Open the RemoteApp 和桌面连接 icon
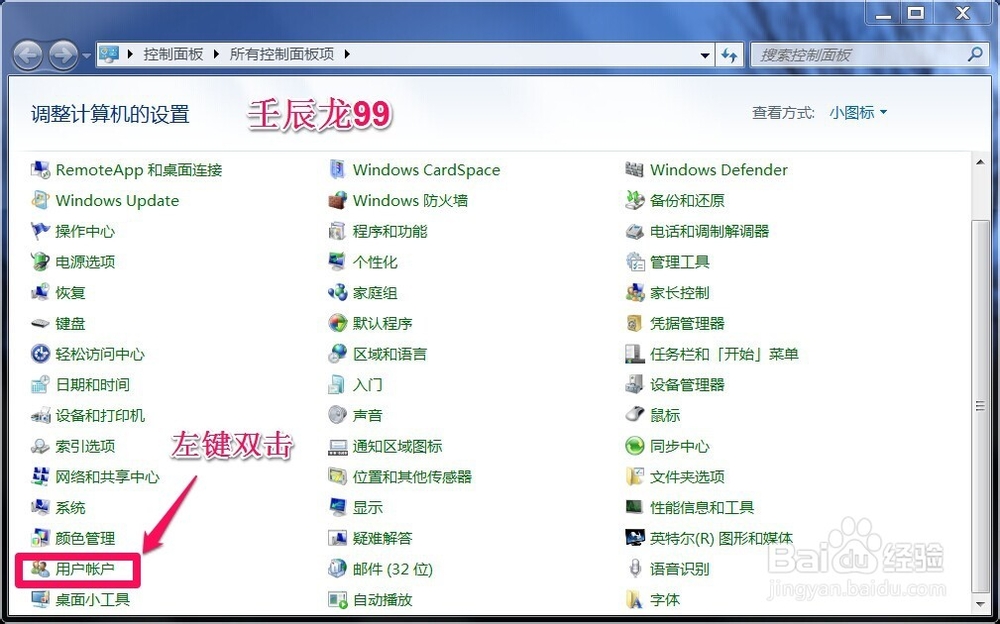Image resolution: width=1000 pixels, height=624 pixels. click(40, 170)
